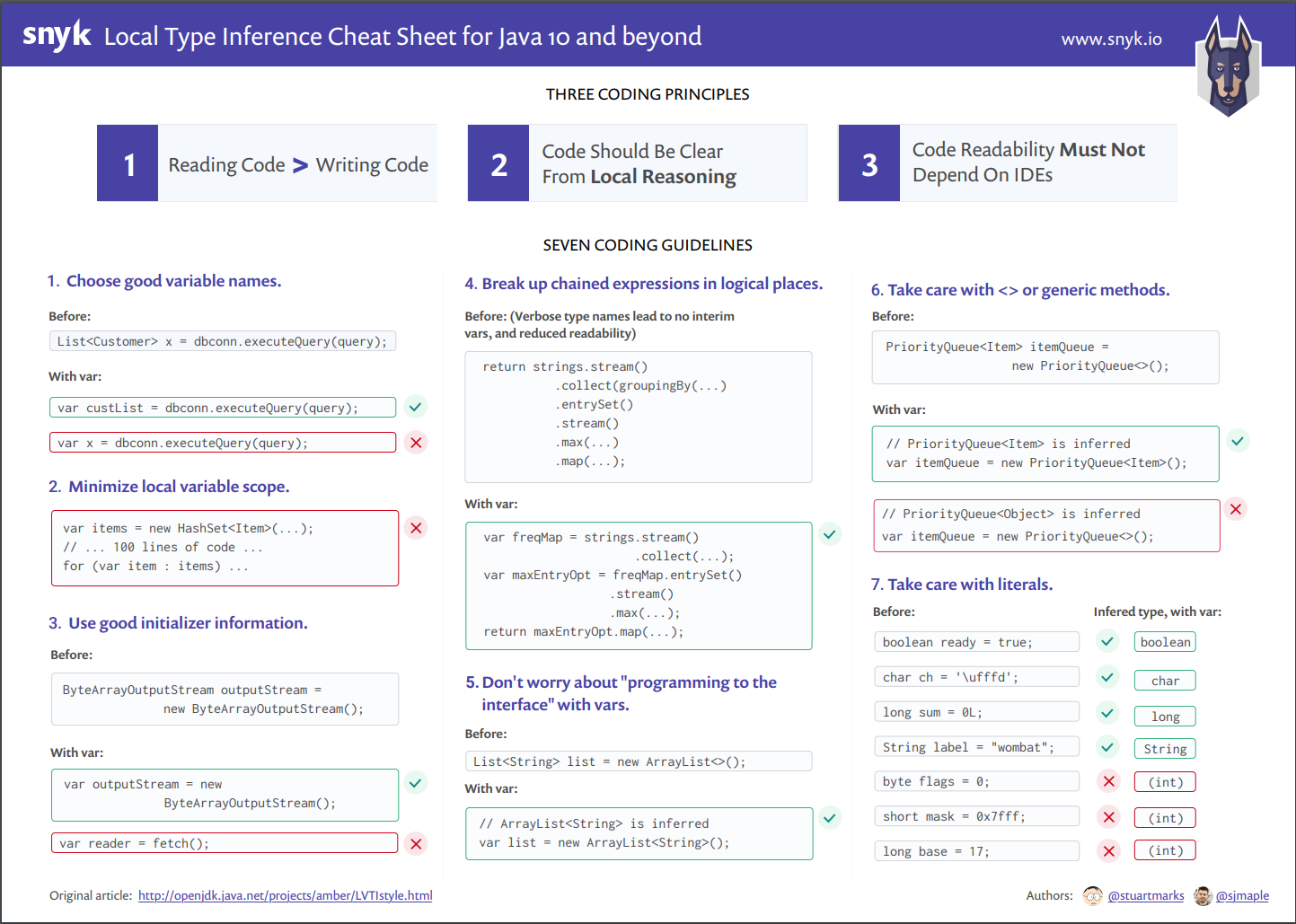Click red cross next to byte flags

pos(1109,781)
